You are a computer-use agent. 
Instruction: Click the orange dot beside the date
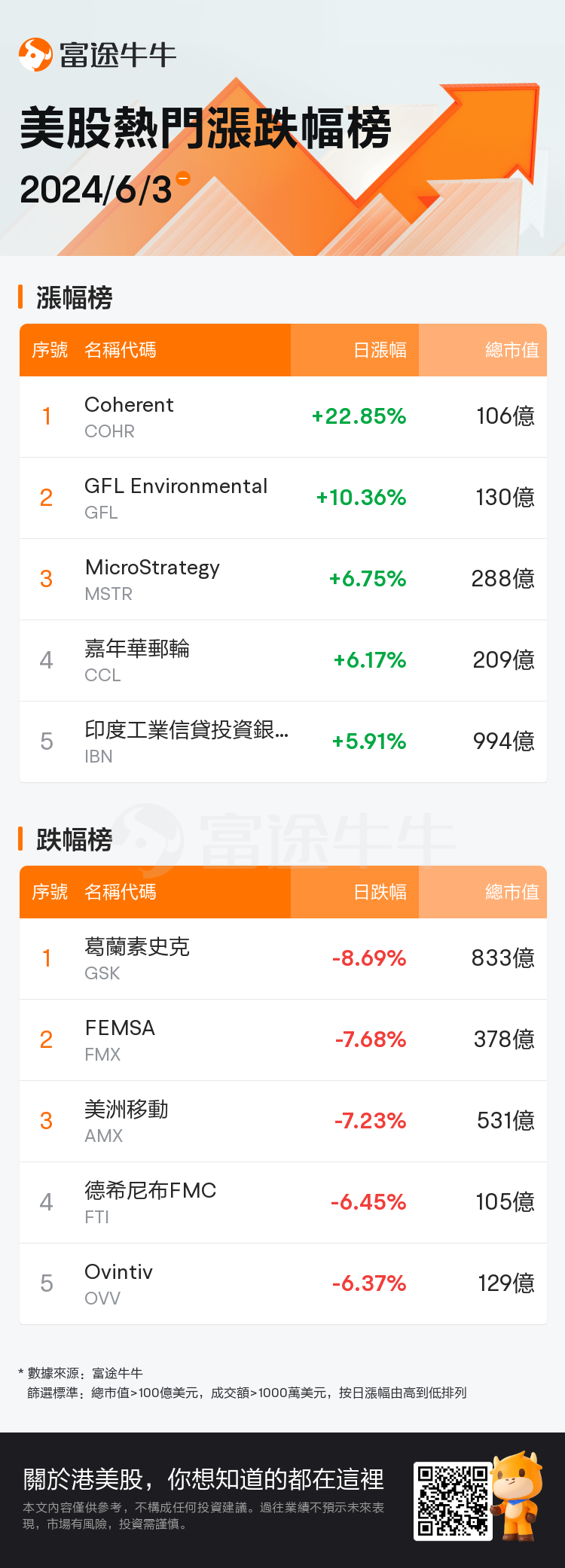click(x=182, y=178)
